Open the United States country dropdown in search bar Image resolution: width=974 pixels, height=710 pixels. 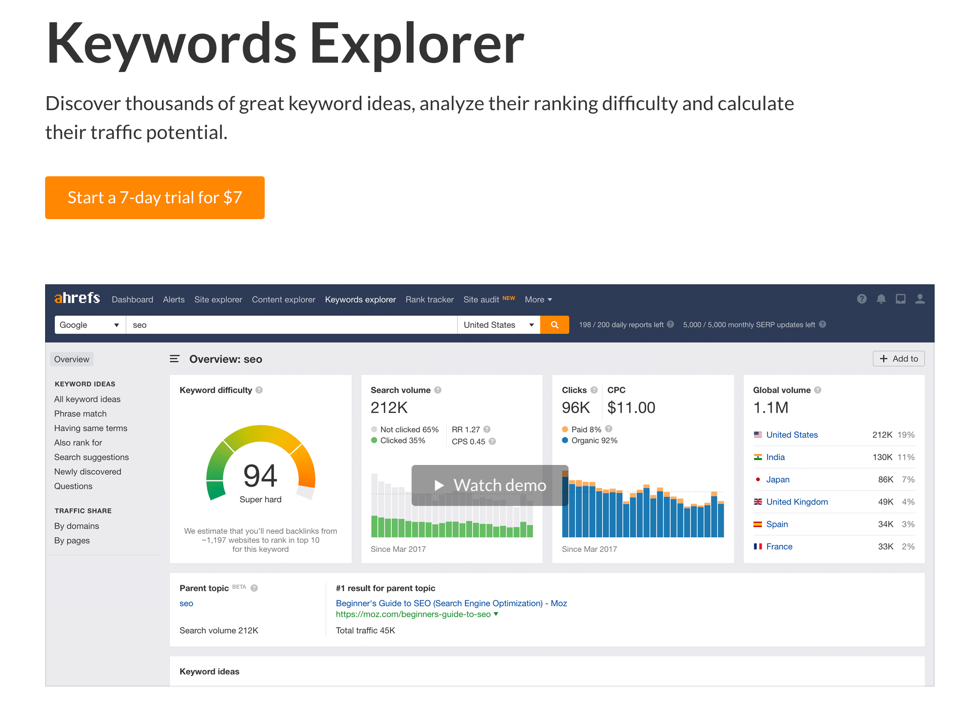point(499,325)
